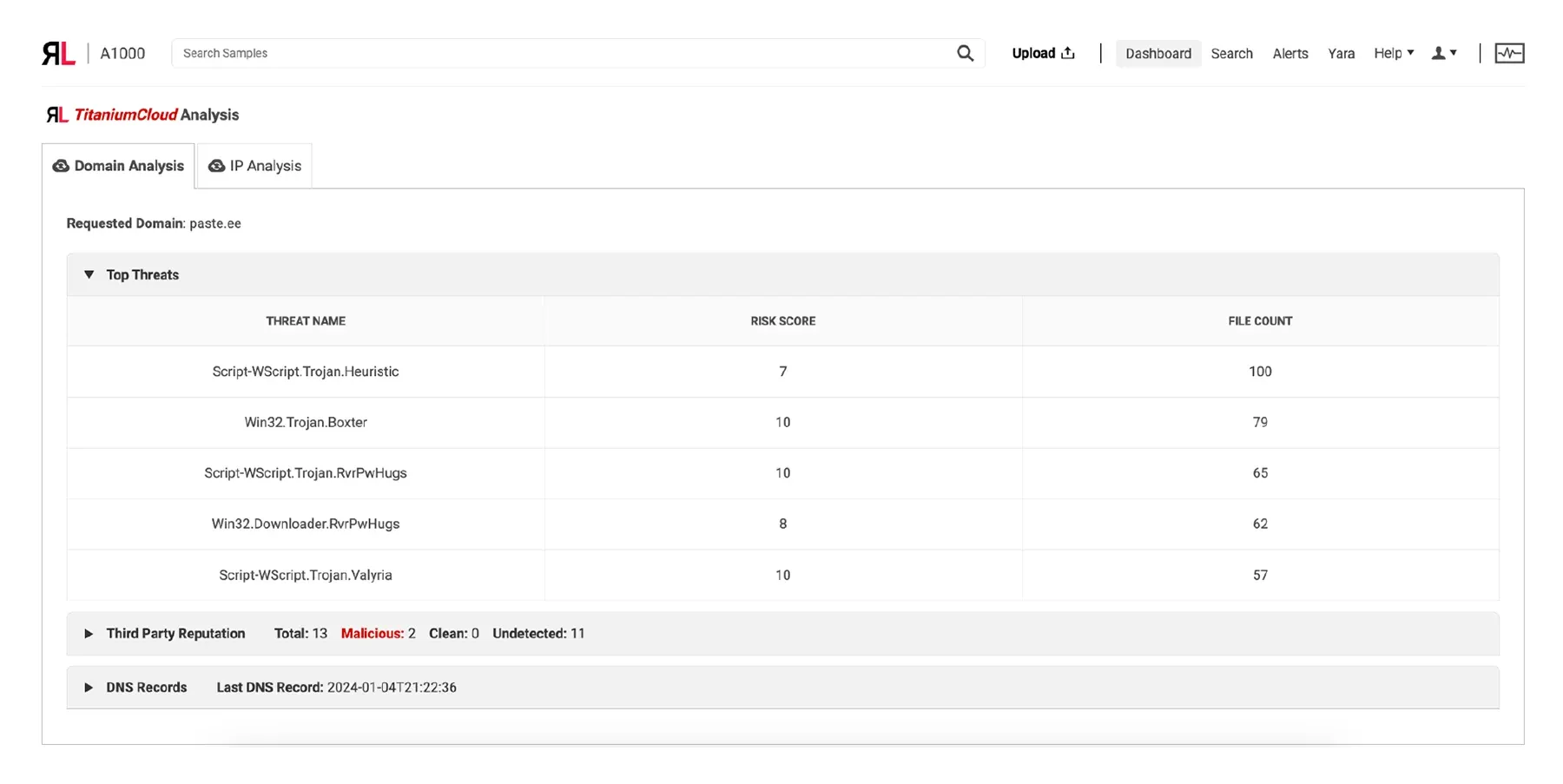1563x784 pixels.
Task: Click the Dashboard button
Action: (1157, 53)
